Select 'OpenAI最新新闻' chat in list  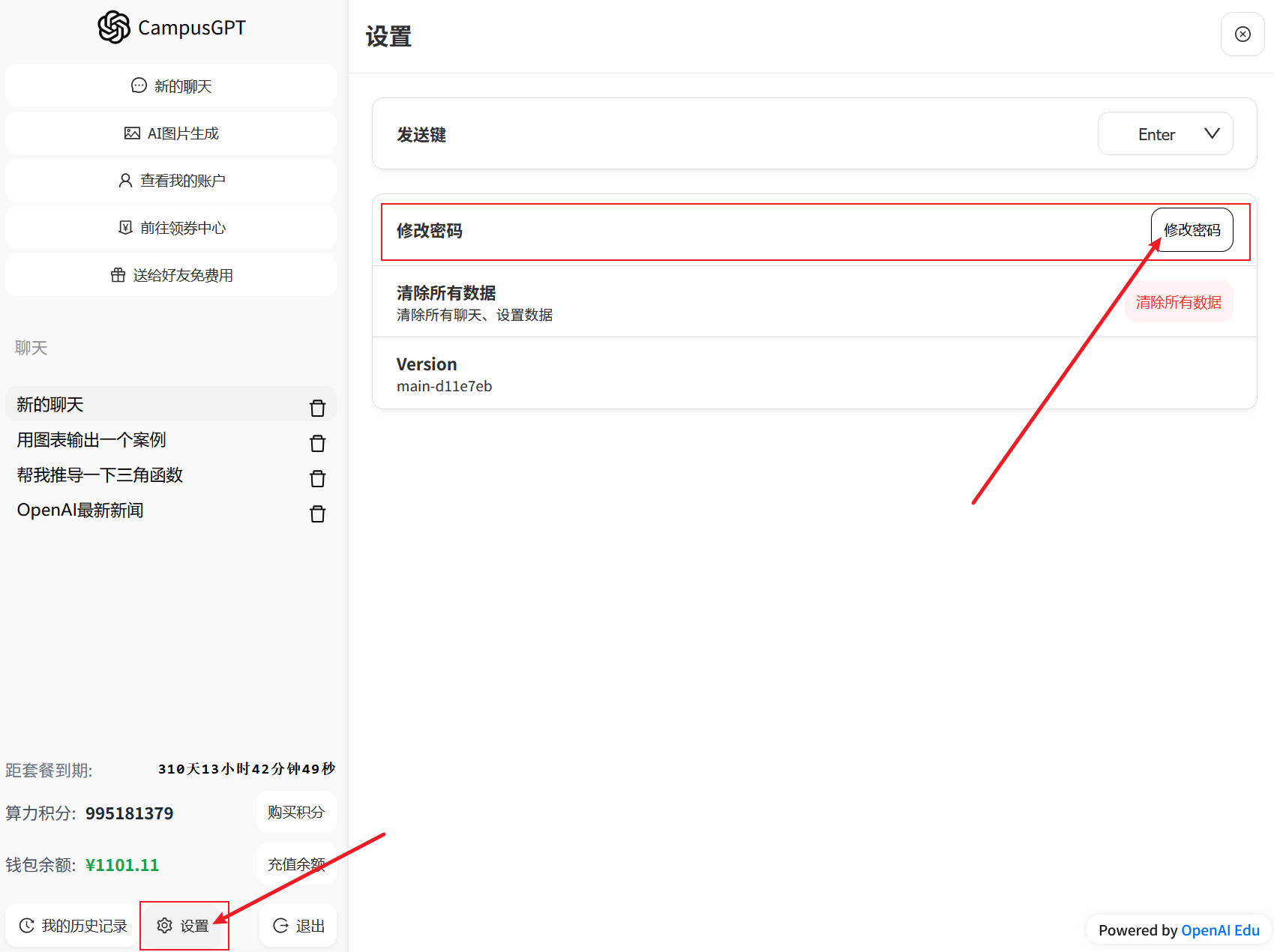[x=80, y=510]
